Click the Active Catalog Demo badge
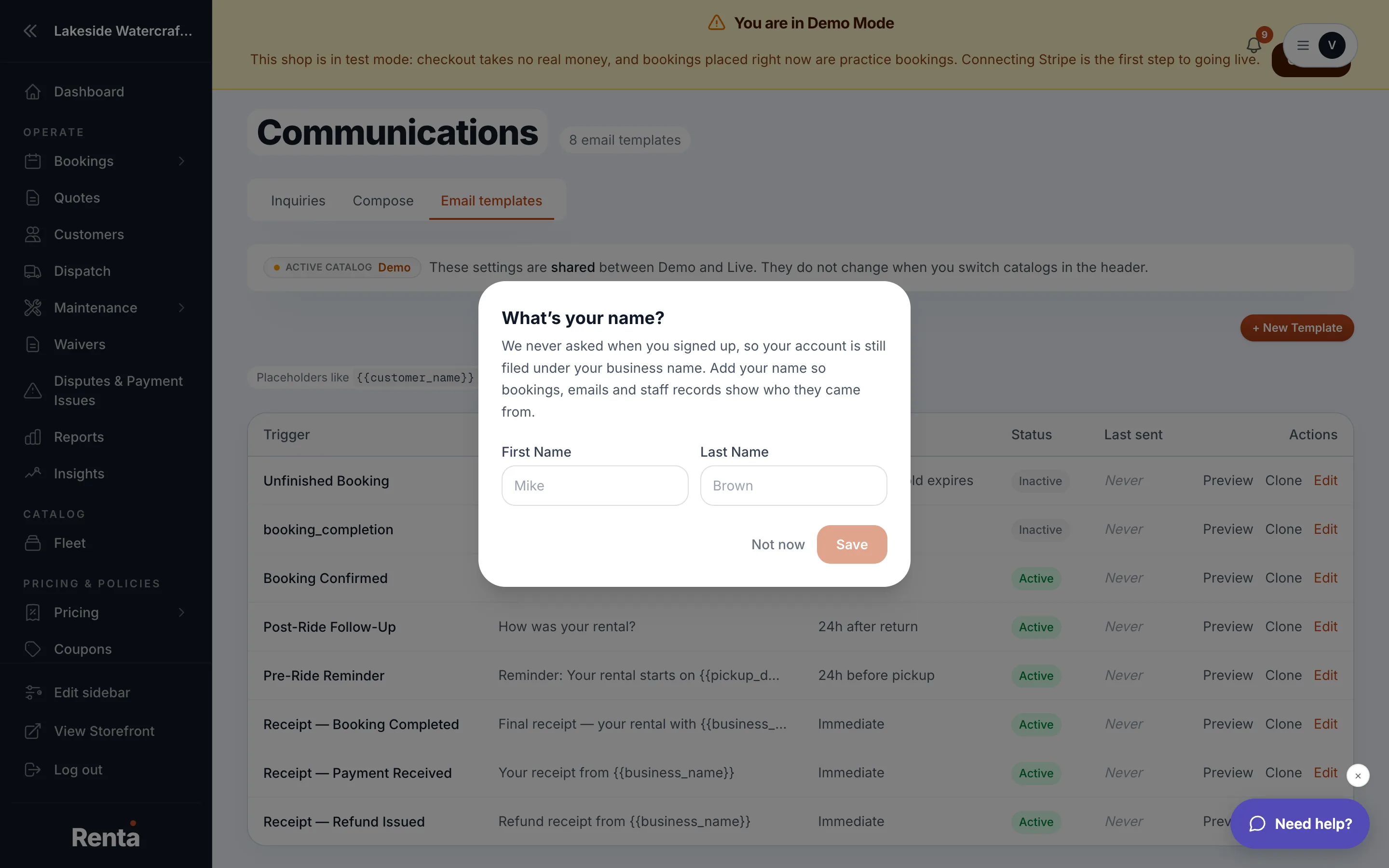 coord(342,268)
